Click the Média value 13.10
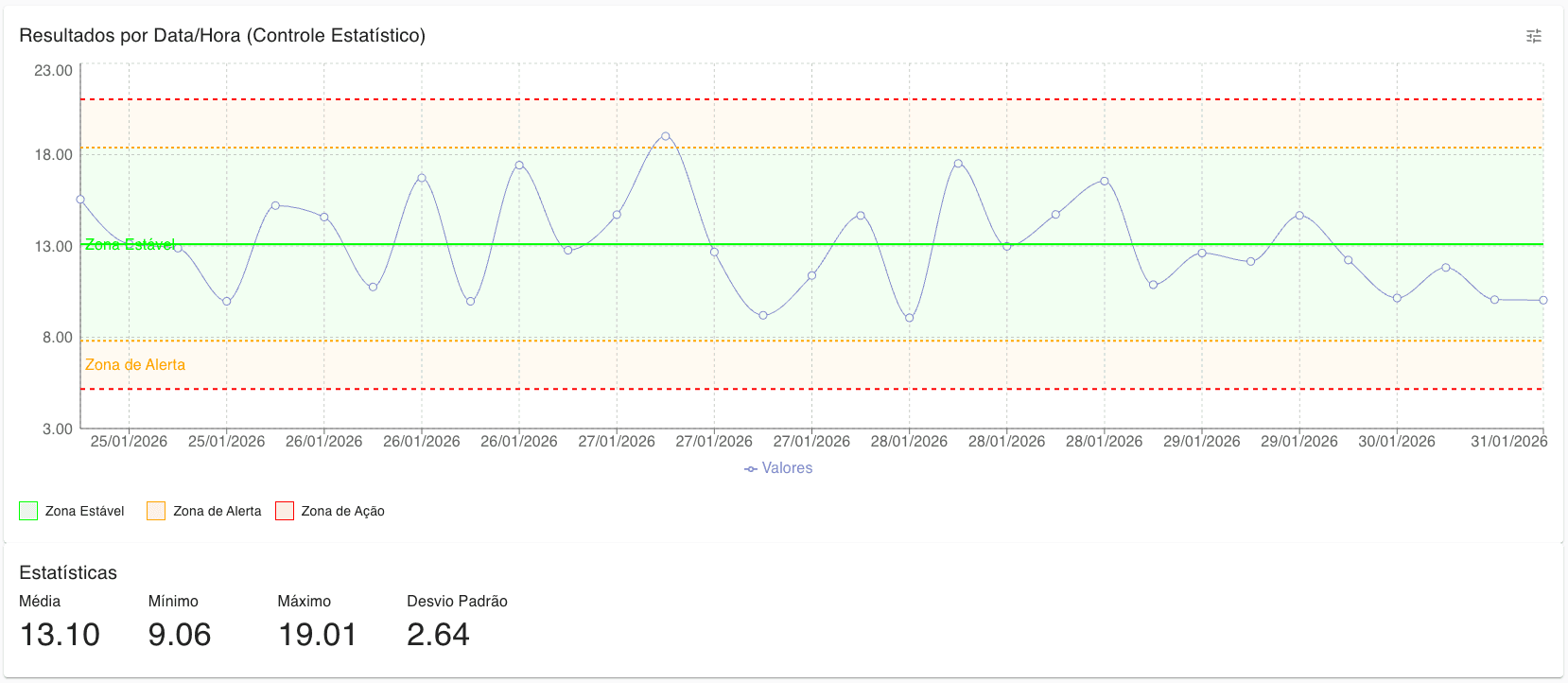1568x683 pixels. click(60, 635)
